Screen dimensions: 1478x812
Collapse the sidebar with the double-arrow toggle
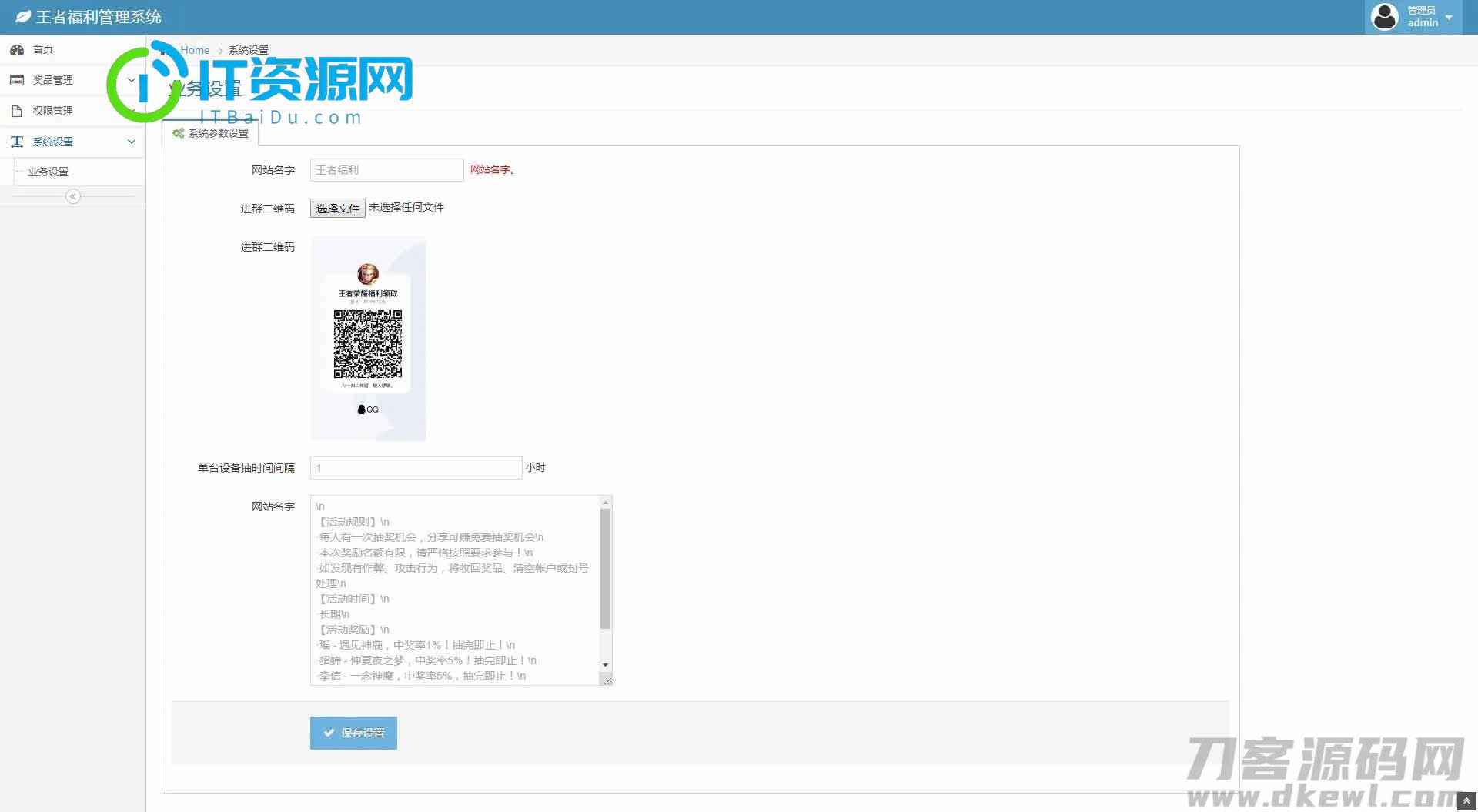tap(73, 196)
